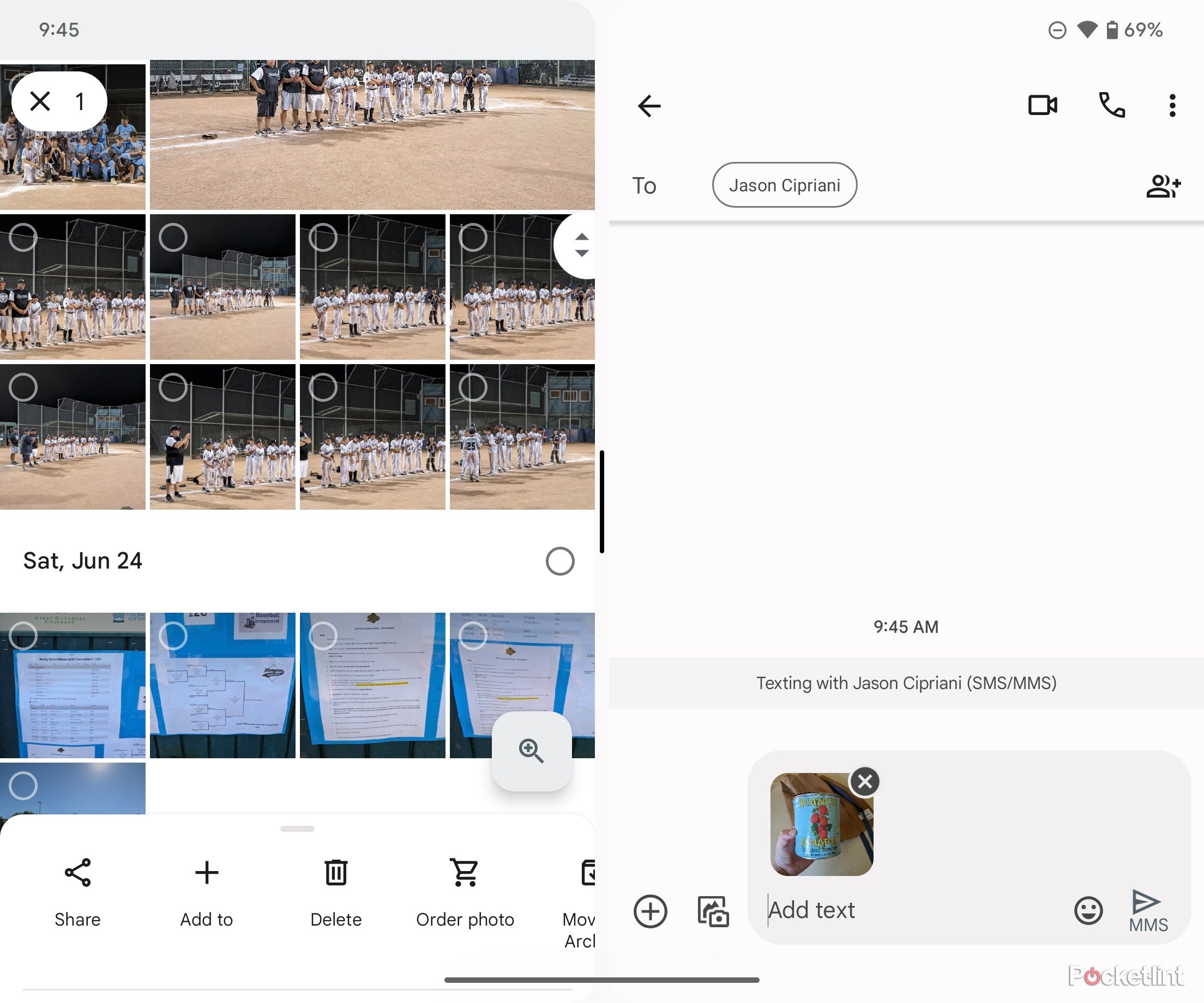This screenshot has width=1204, height=1003.
Task: Add another recipient to the conversation
Action: (1164, 185)
